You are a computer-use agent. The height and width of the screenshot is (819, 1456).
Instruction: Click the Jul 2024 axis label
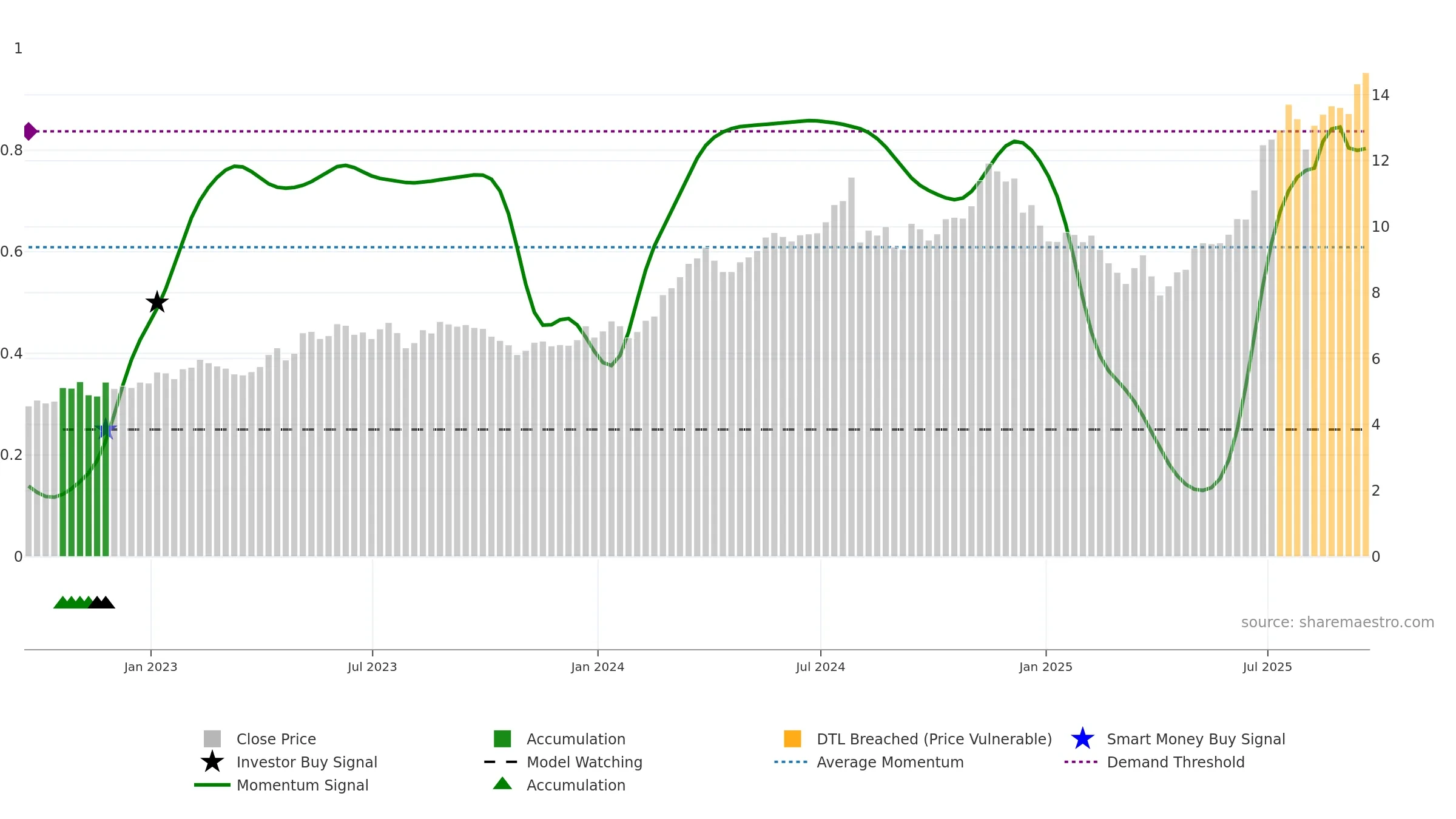(820, 667)
